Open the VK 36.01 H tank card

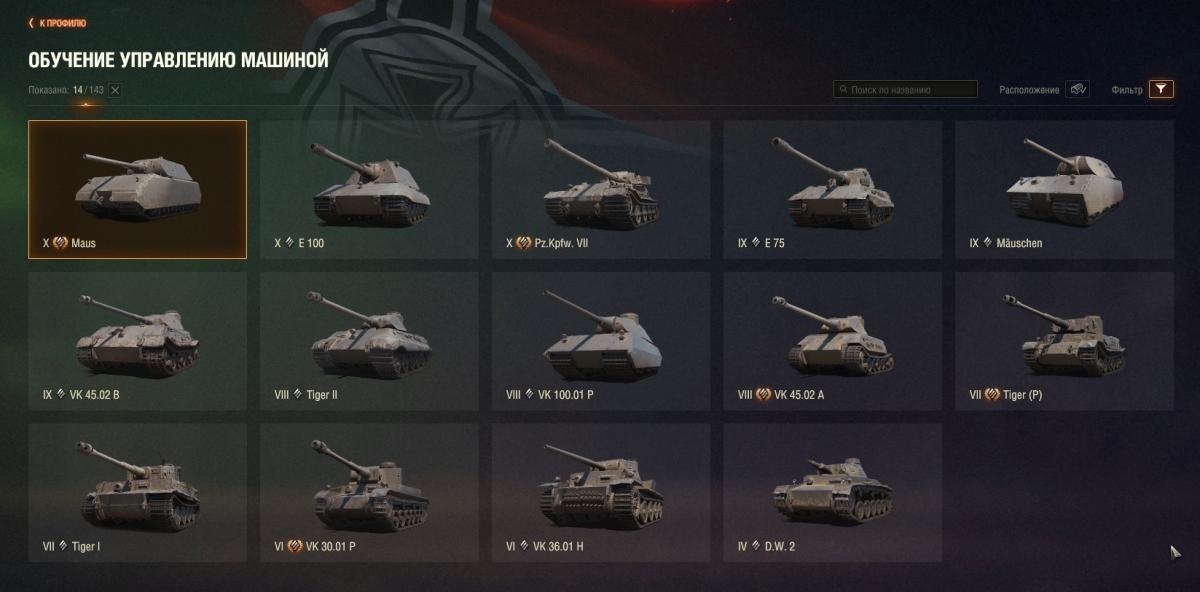click(x=601, y=492)
